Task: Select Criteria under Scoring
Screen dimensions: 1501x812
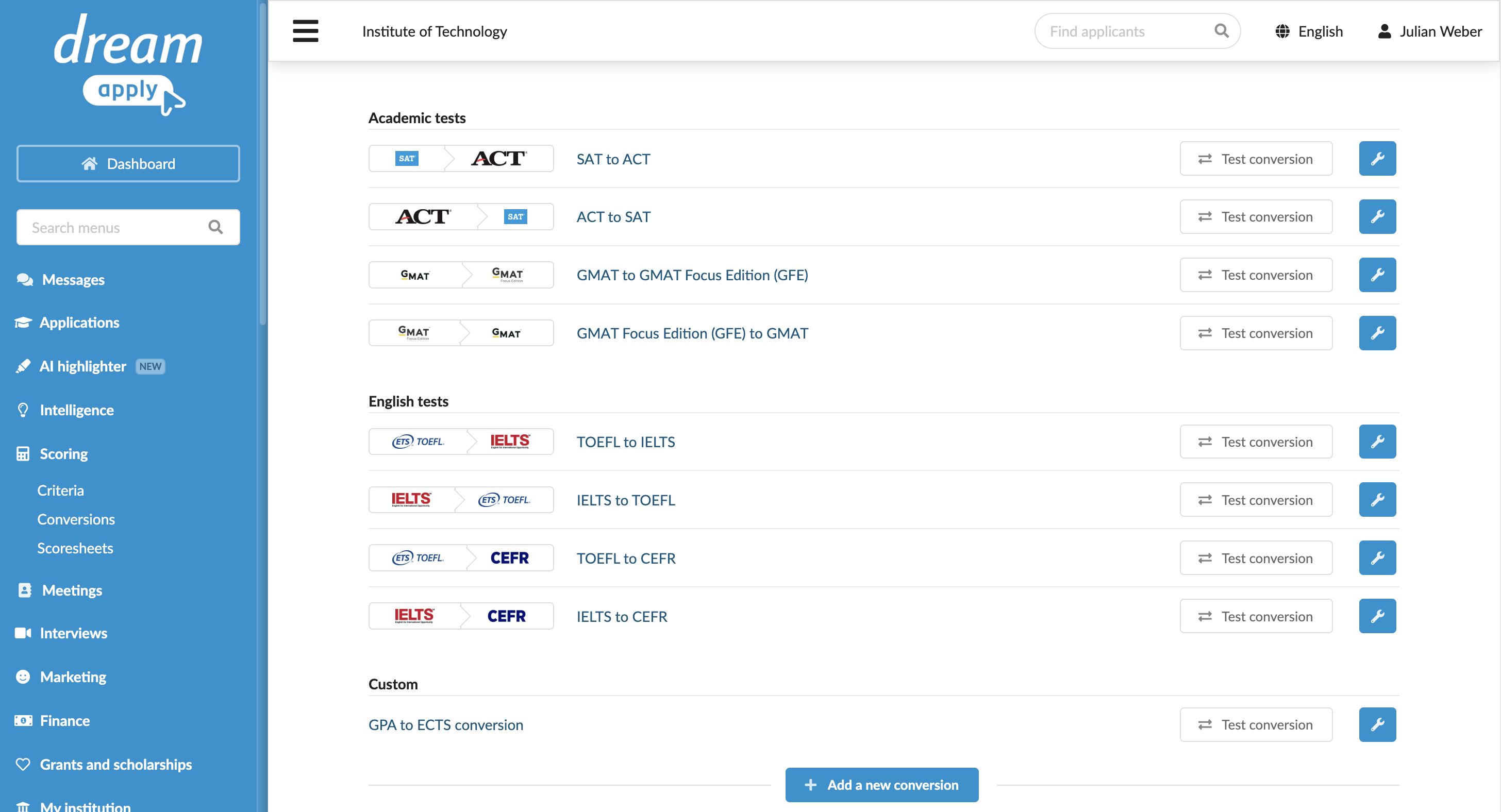Action: pos(61,490)
